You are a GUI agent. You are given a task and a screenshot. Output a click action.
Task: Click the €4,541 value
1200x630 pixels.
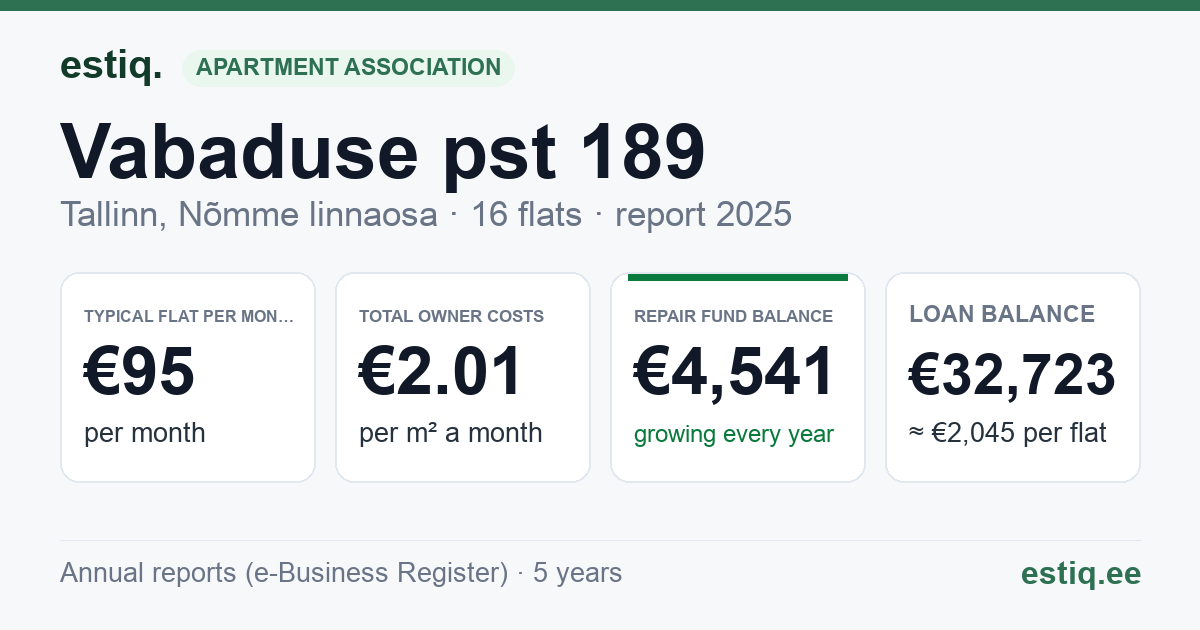click(734, 372)
